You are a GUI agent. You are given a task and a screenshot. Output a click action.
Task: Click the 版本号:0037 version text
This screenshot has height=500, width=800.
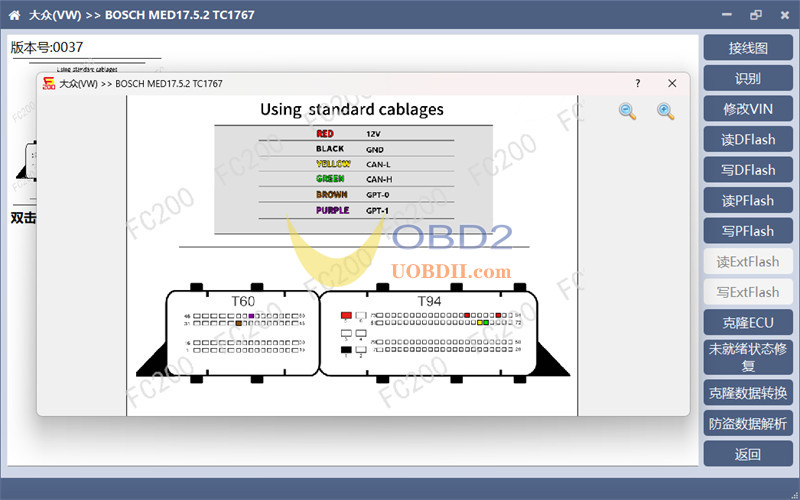(46, 47)
